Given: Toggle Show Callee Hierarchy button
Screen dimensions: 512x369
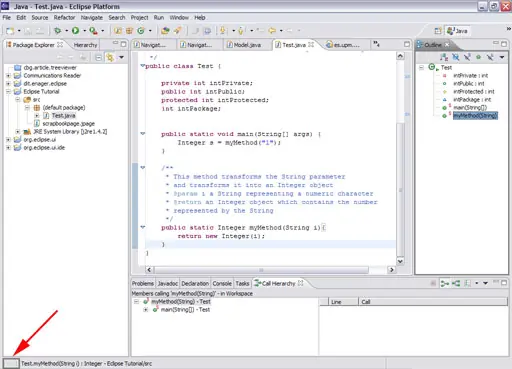Looking at the screenshot, I should pos(456,284).
